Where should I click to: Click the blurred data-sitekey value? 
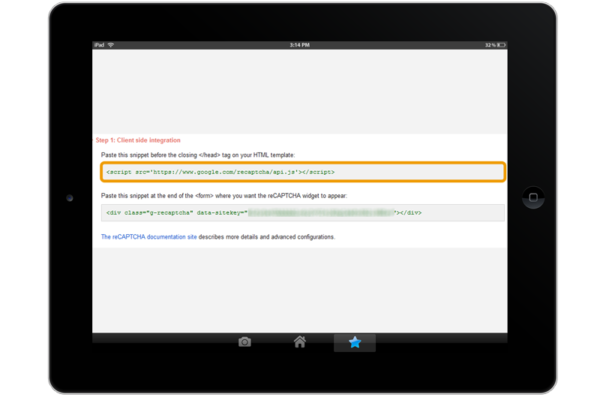point(320,212)
